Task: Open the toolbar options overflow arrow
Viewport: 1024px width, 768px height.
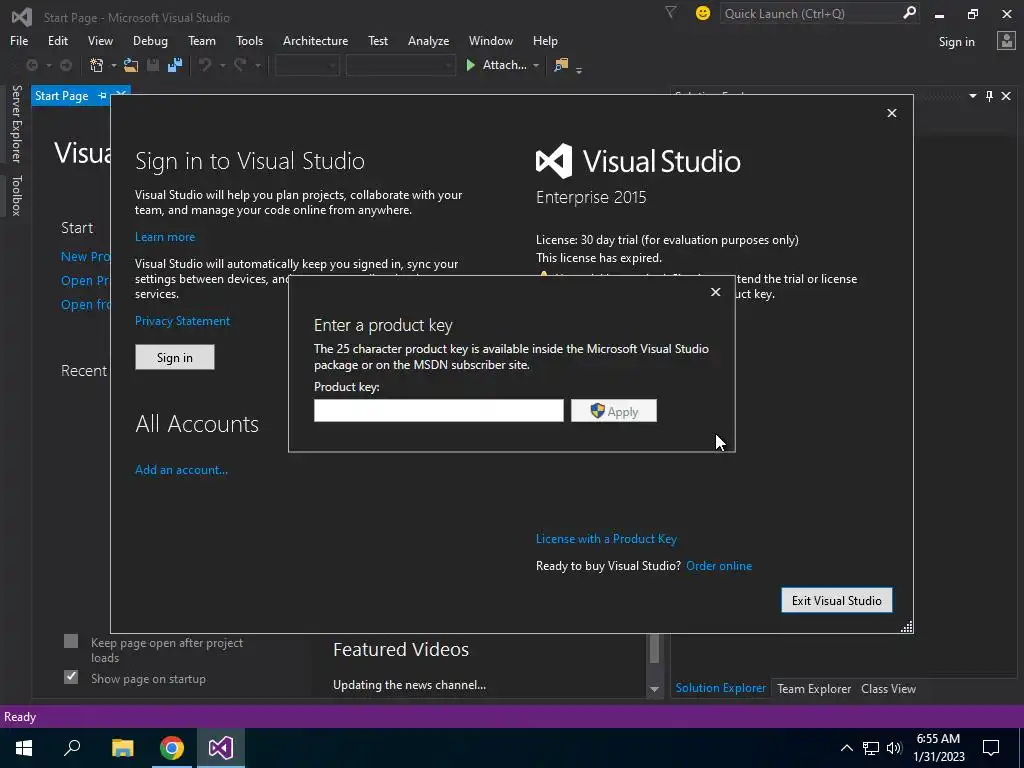Action: click(x=579, y=69)
